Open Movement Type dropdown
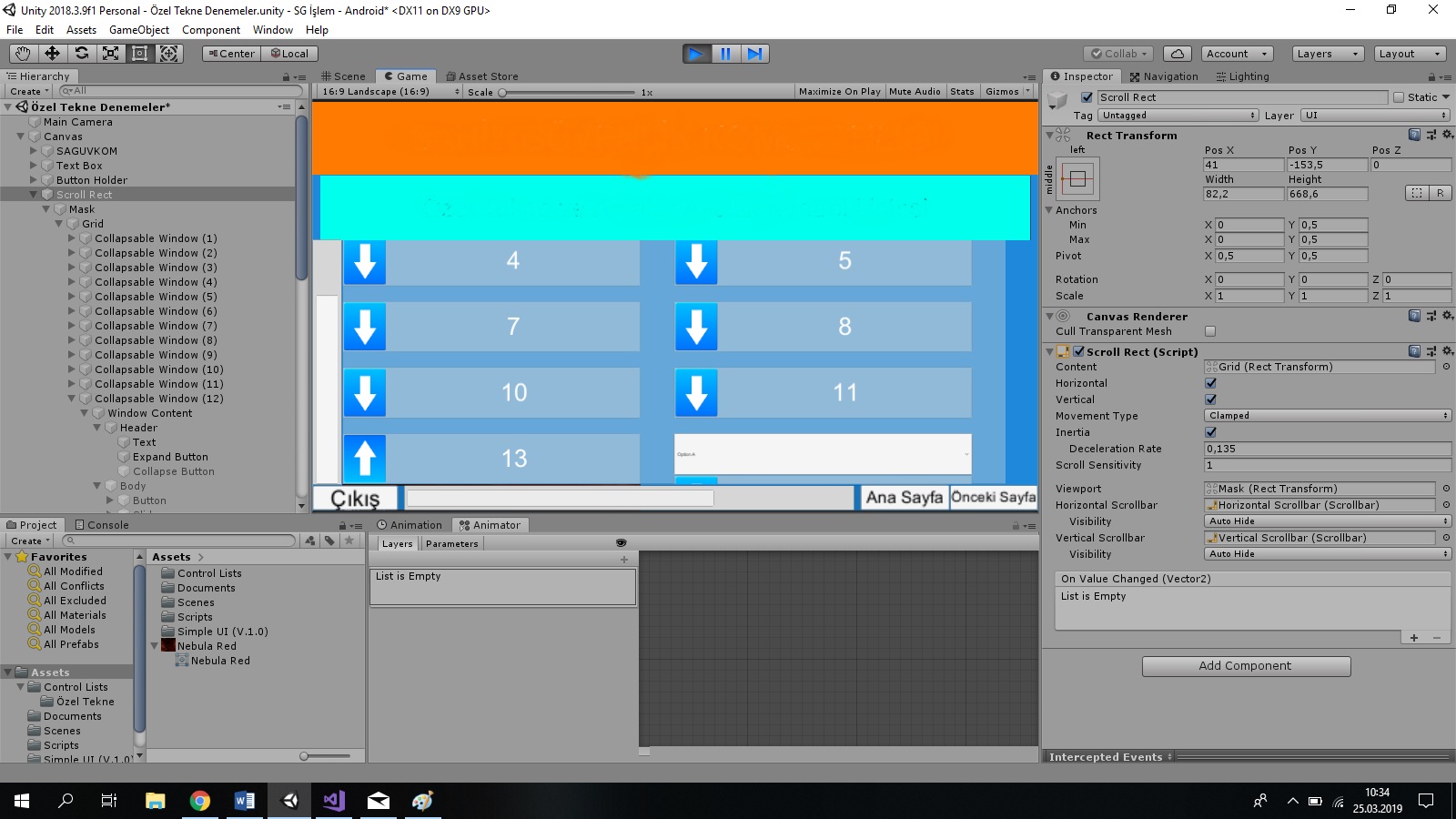This screenshot has width=1456, height=819. [x=1328, y=416]
